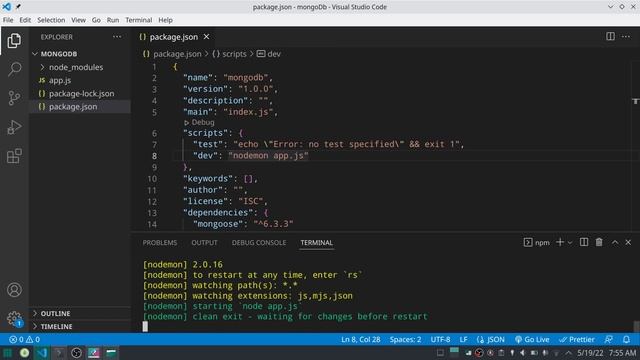Click the dev breadcrumb segment
The width and height of the screenshot is (640, 360).
(269, 54)
